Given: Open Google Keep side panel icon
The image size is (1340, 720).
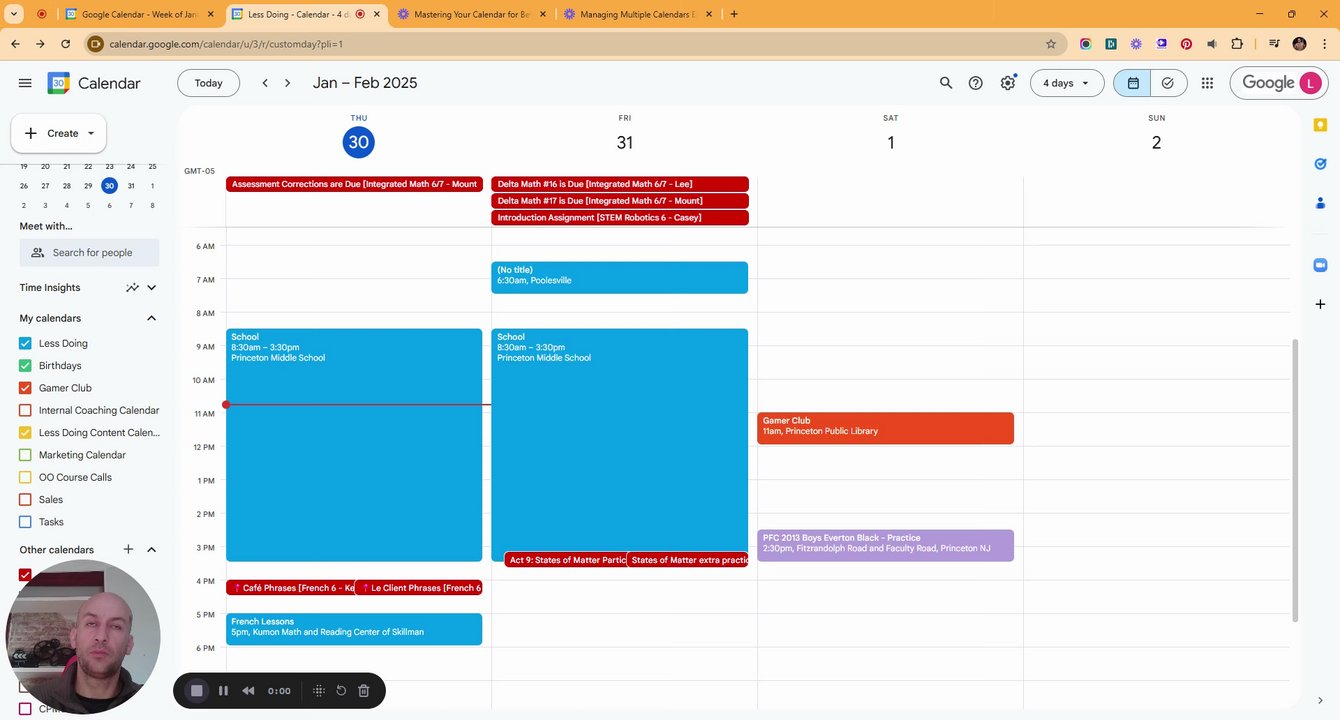Looking at the screenshot, I should click(x=1320, y=125).
